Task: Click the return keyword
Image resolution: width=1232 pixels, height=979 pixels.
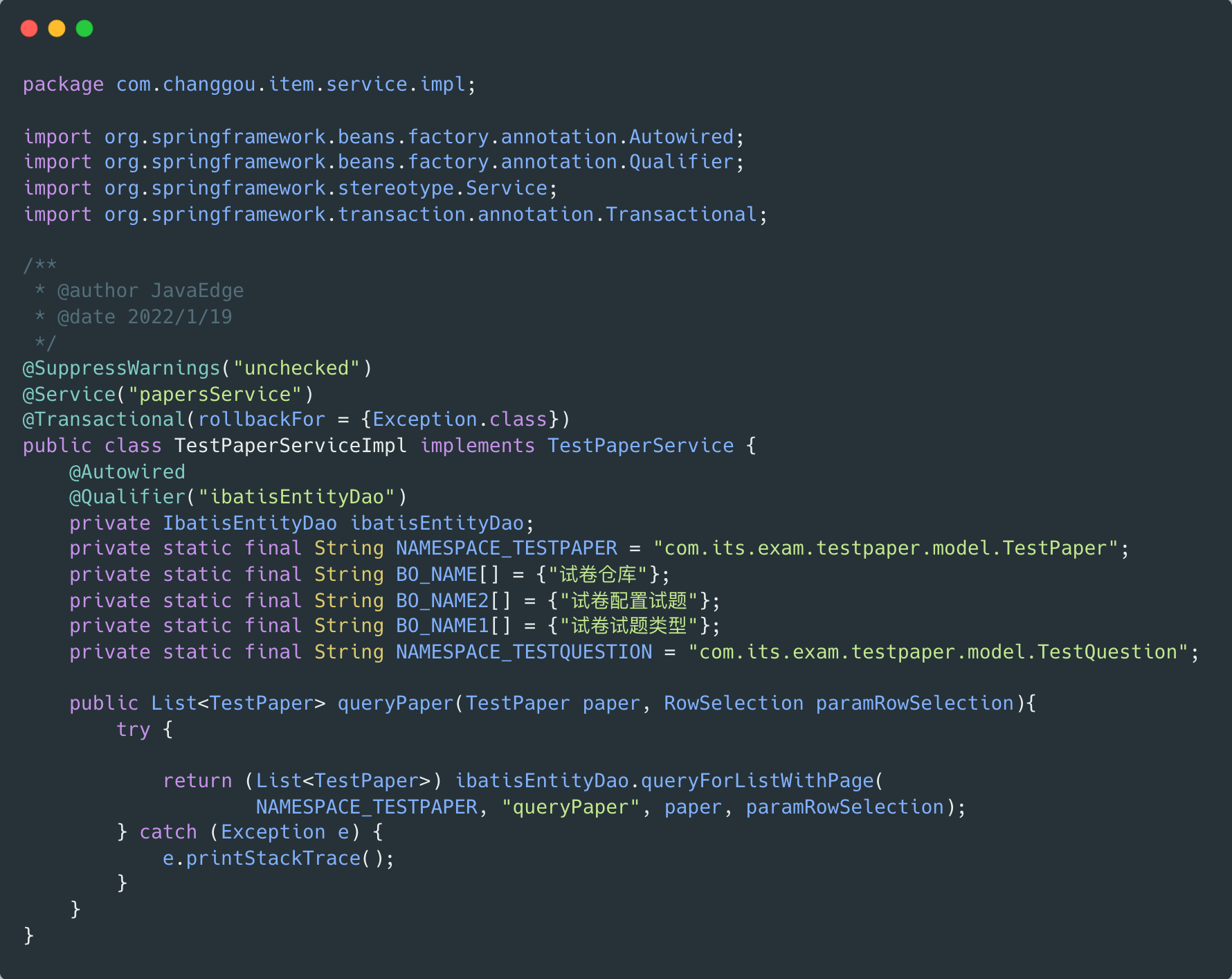Action: pos(197,781)
